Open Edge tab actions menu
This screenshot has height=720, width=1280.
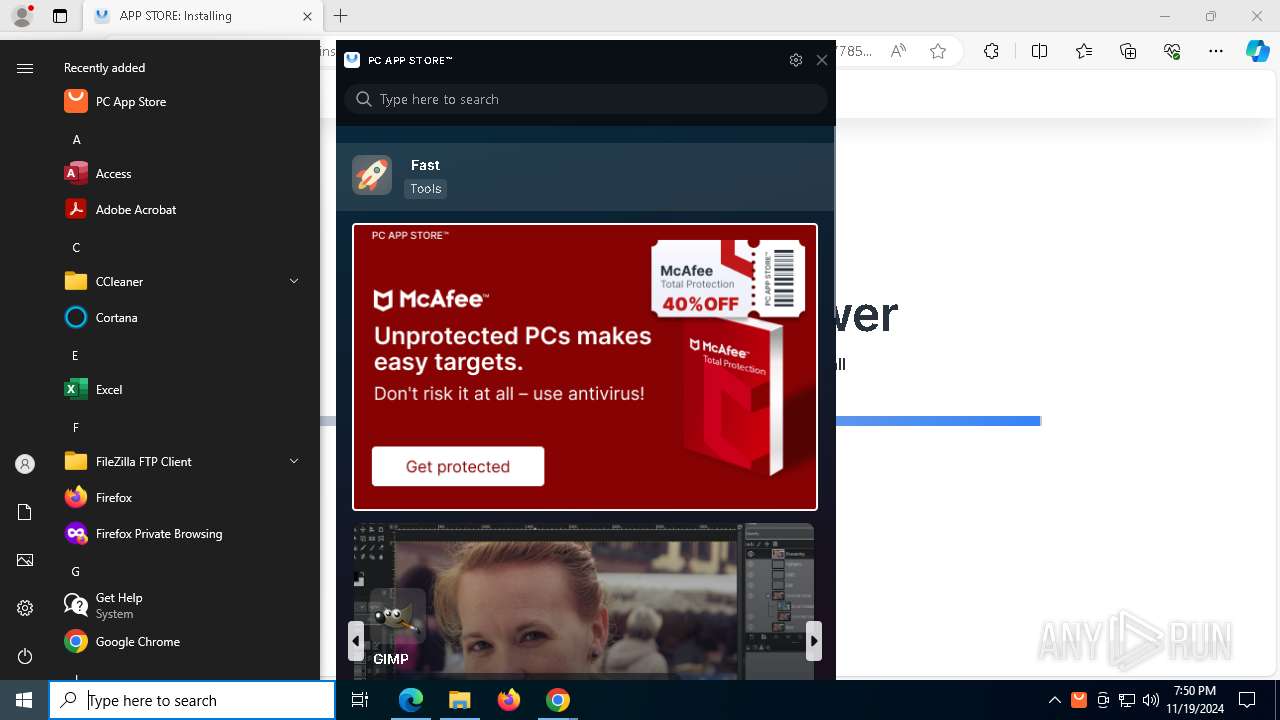[60, 16]
